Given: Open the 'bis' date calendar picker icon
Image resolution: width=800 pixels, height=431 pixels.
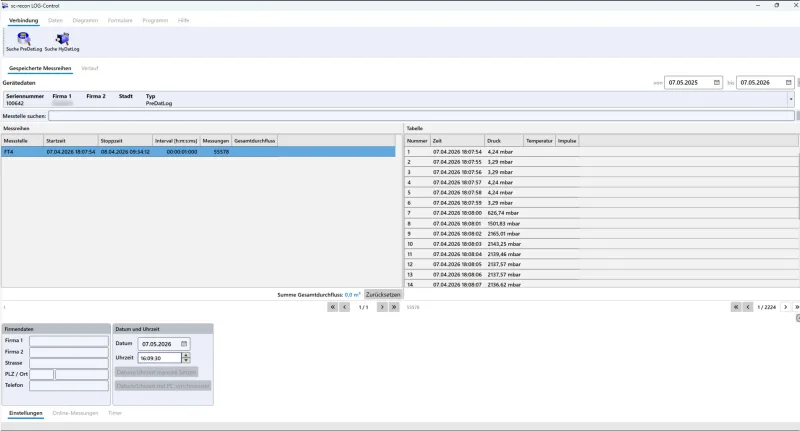Looking at the screenshot, I should (x=788, y=83).
